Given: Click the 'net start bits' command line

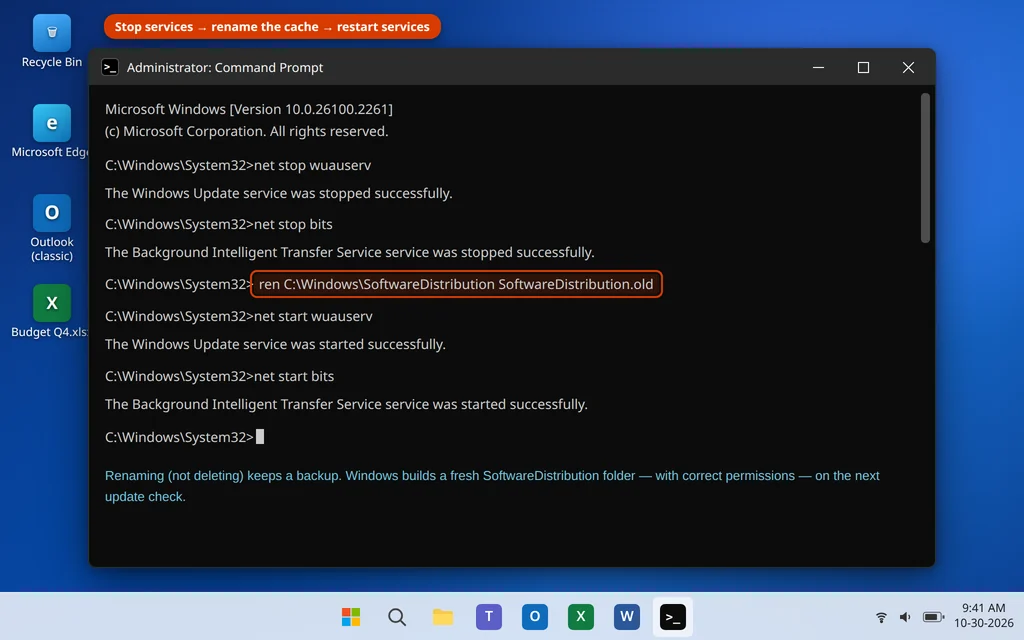Looking at the screenshot, I should pos(219,376).
